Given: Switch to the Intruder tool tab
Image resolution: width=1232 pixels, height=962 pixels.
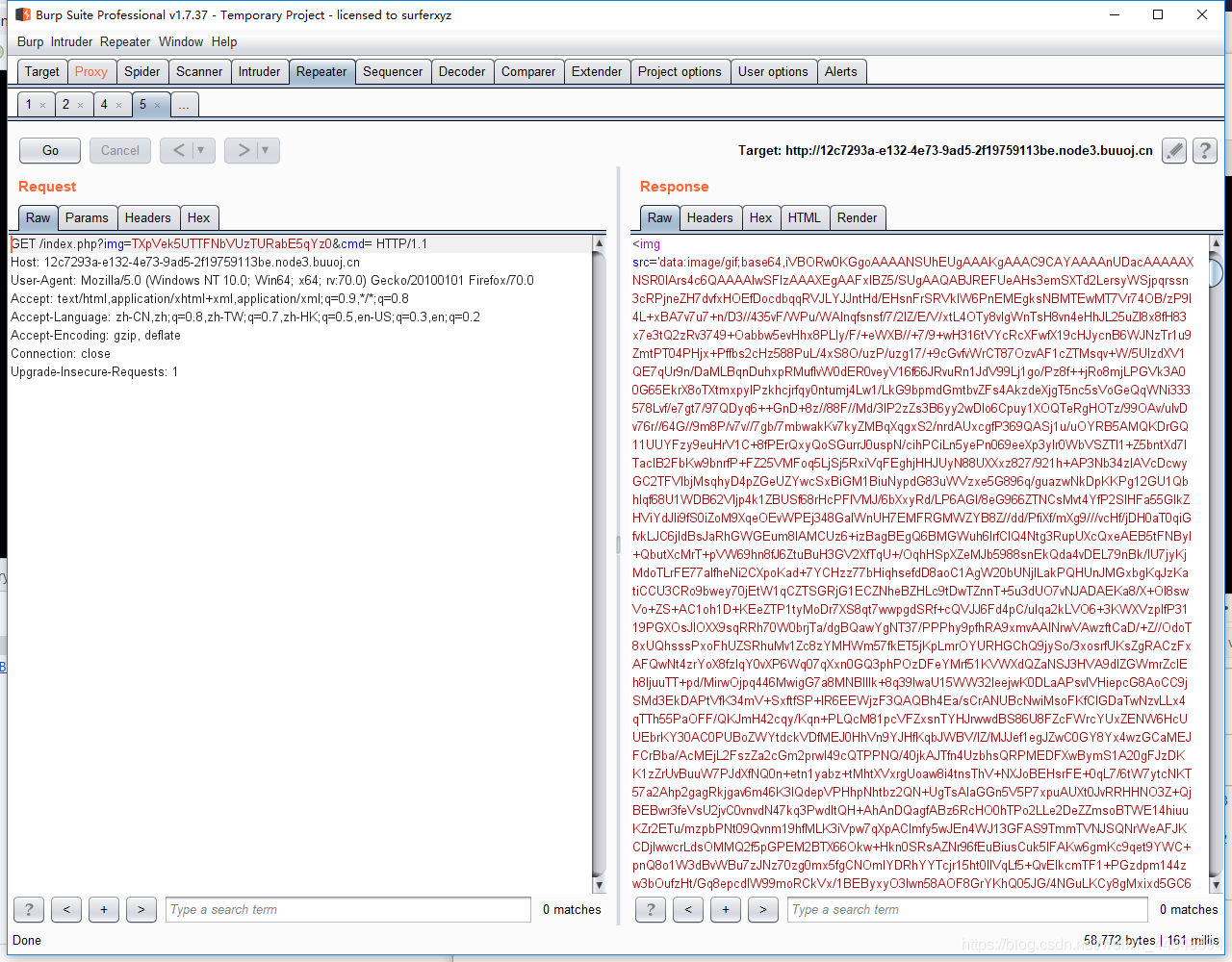Looking at the screenshot, I should click(260, 71).
